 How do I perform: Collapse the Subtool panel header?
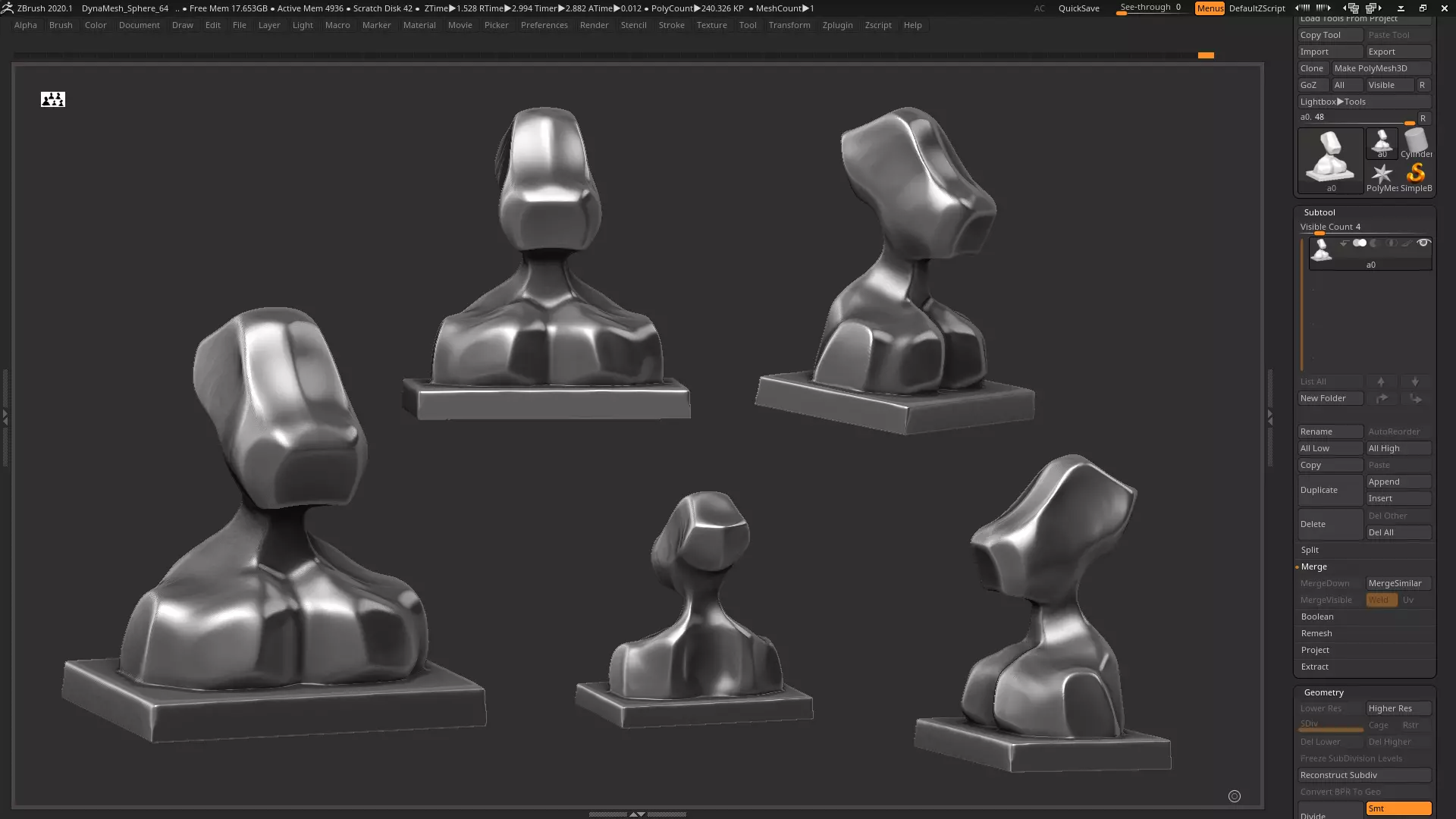click(1319, 212)
